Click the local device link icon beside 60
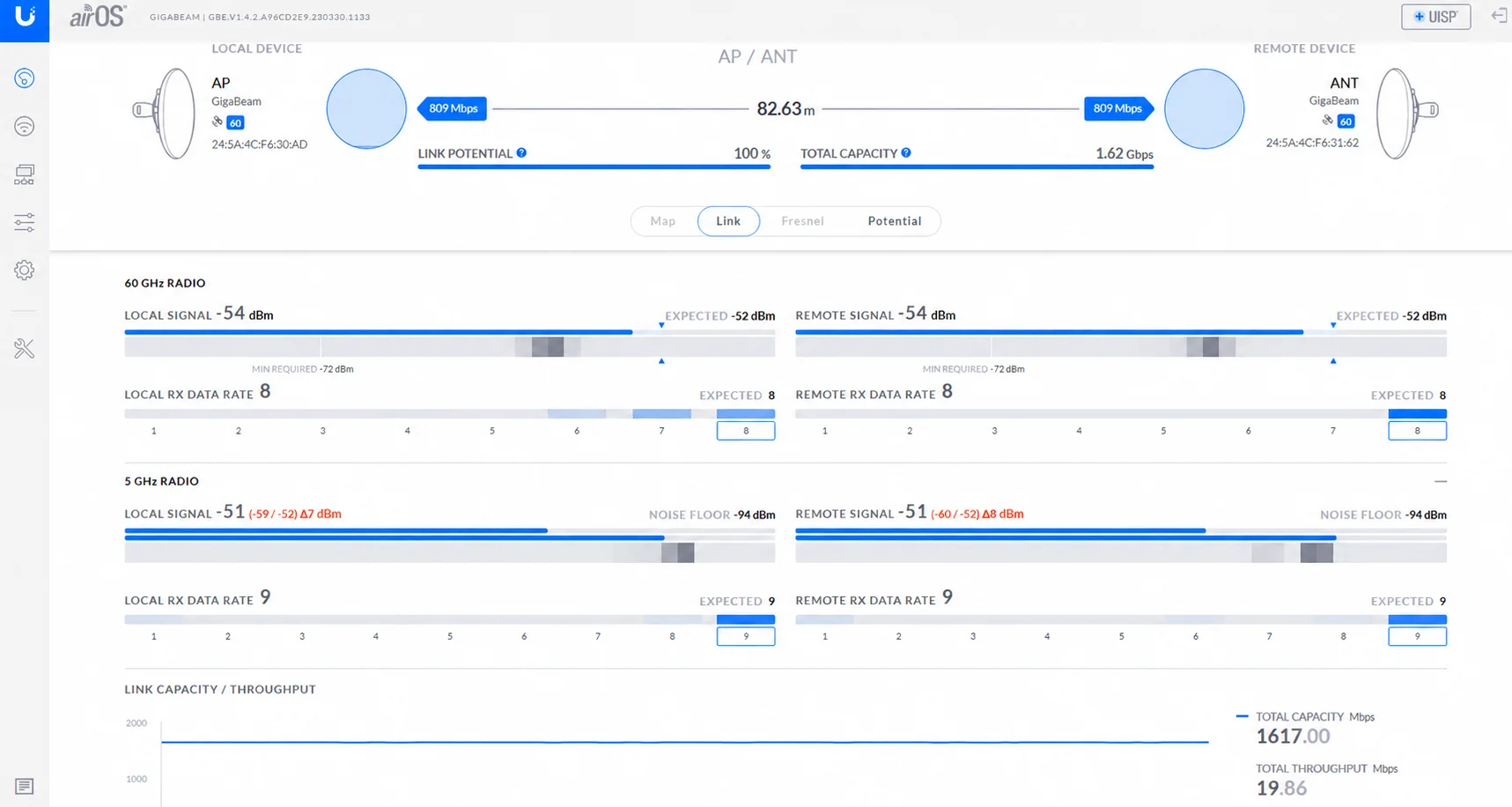 coord(217,122)
